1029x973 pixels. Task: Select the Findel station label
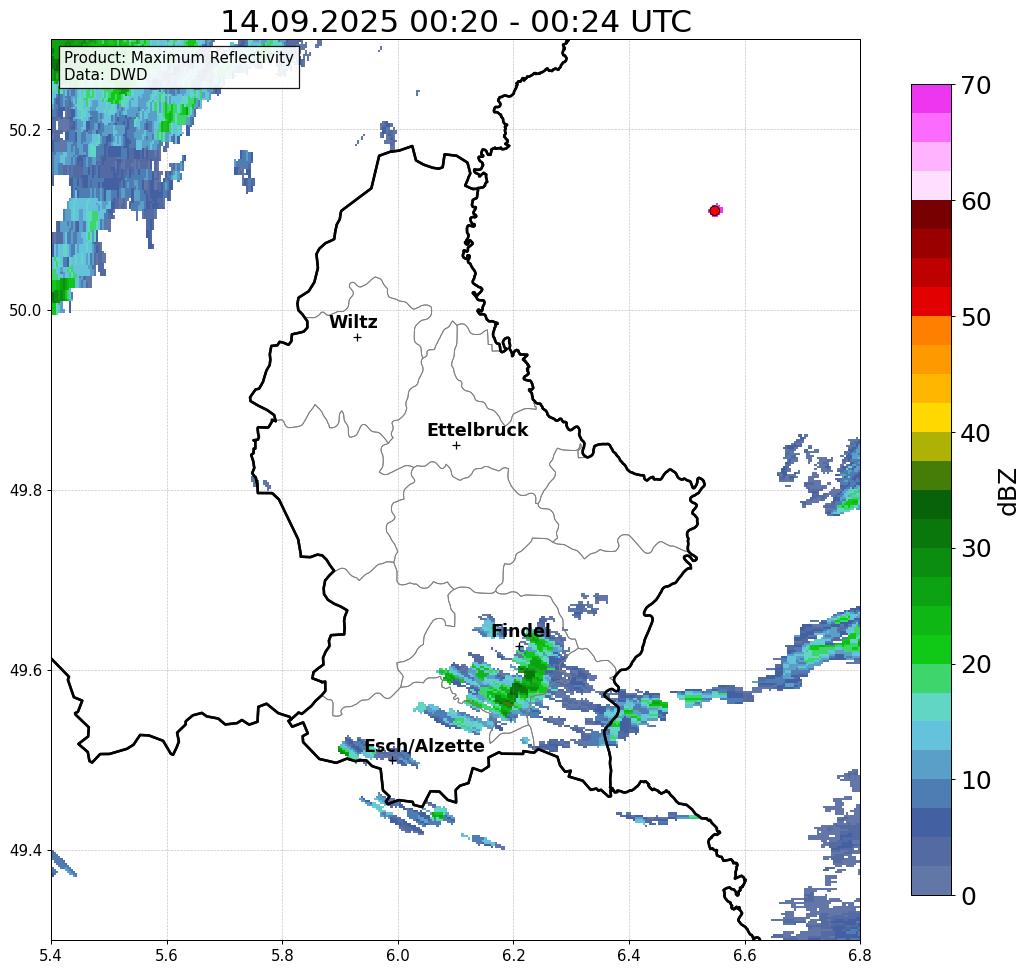click(520, 631)
